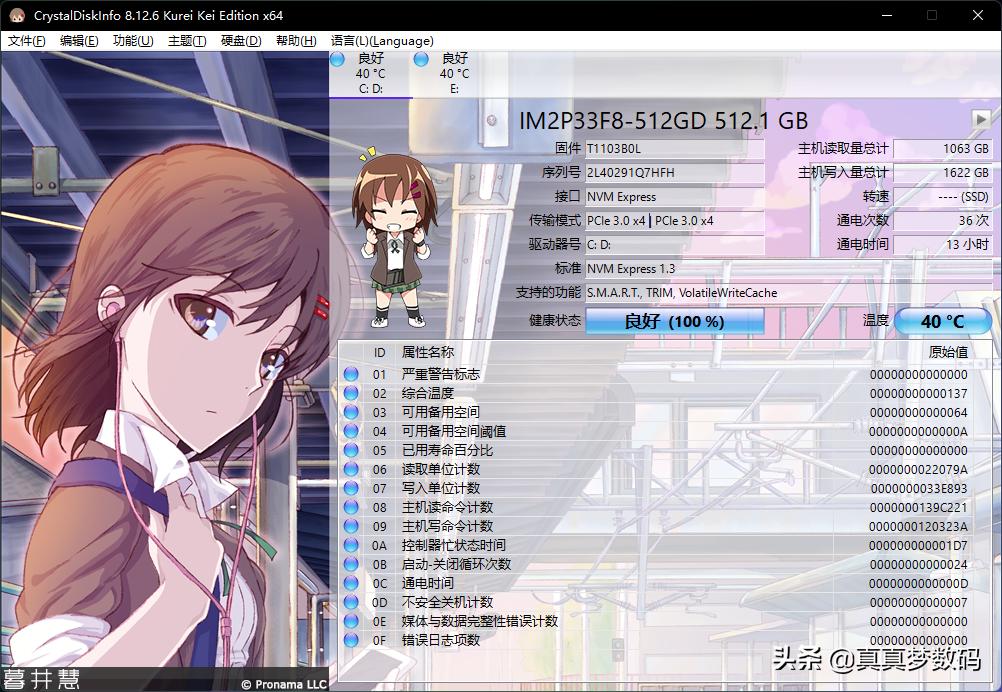Click status orb for attribute 0F 错误日志项数

coord(351,640)
